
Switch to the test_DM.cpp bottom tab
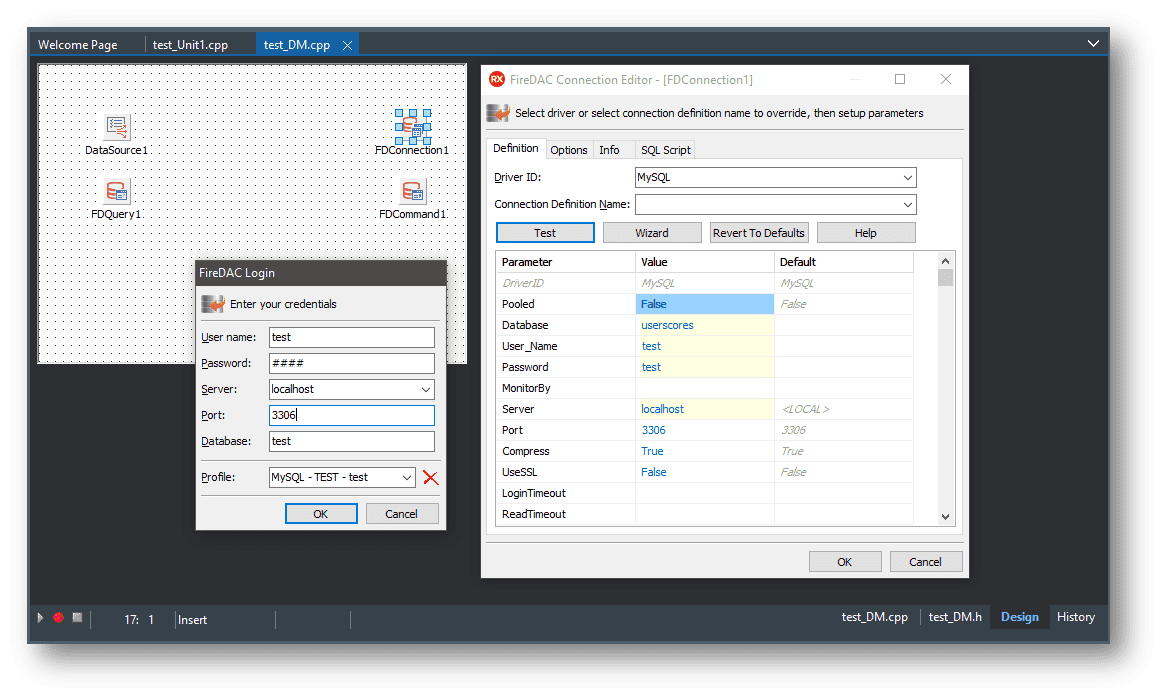[874, 617]
